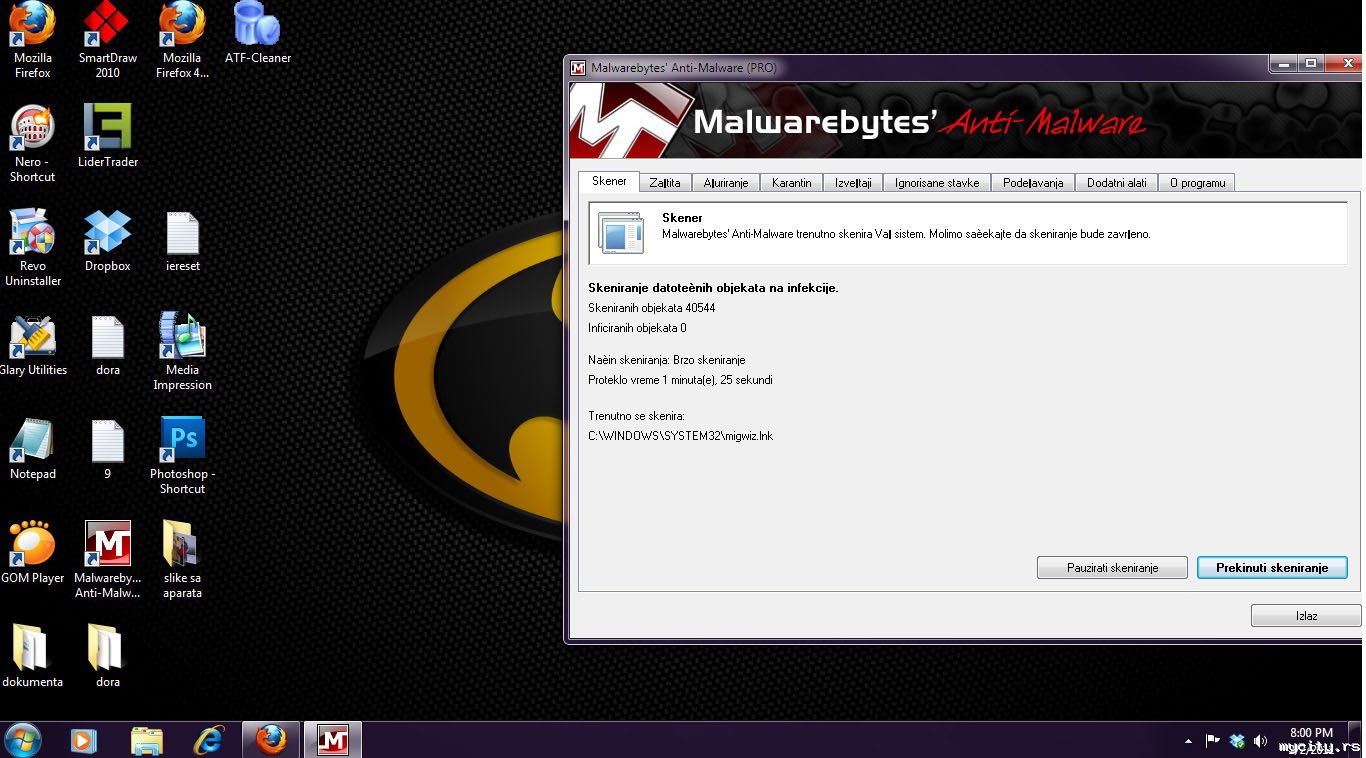Image resolution: width=1366 pixels, height=758 pixels.
Task: Go to the Ažuriranje tab
Action: coord(726,183)
